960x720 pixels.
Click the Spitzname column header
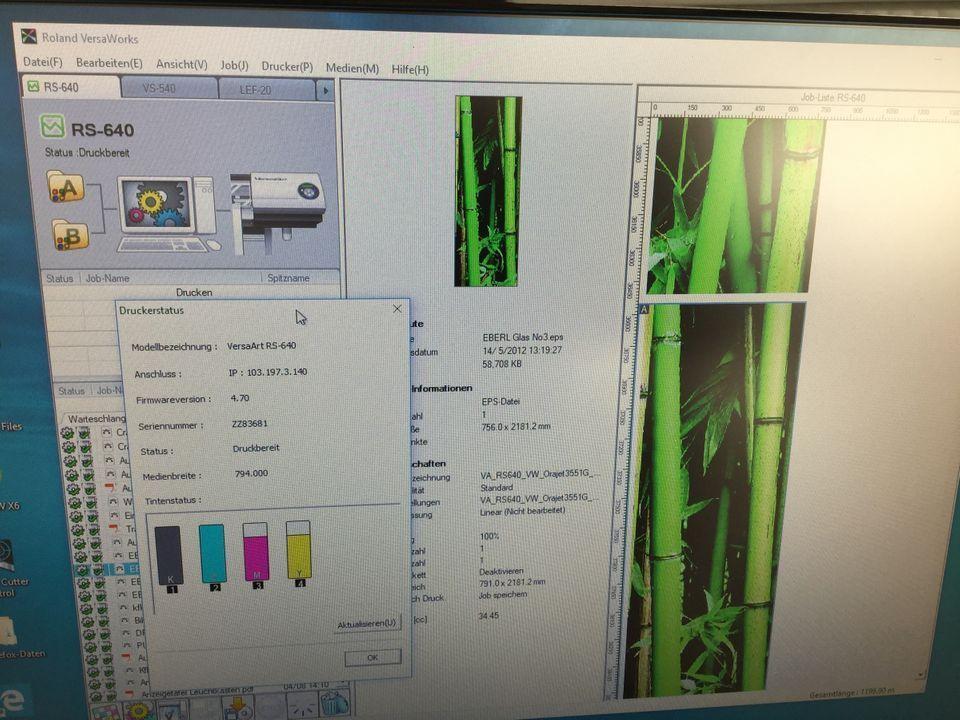coord(288,279)
